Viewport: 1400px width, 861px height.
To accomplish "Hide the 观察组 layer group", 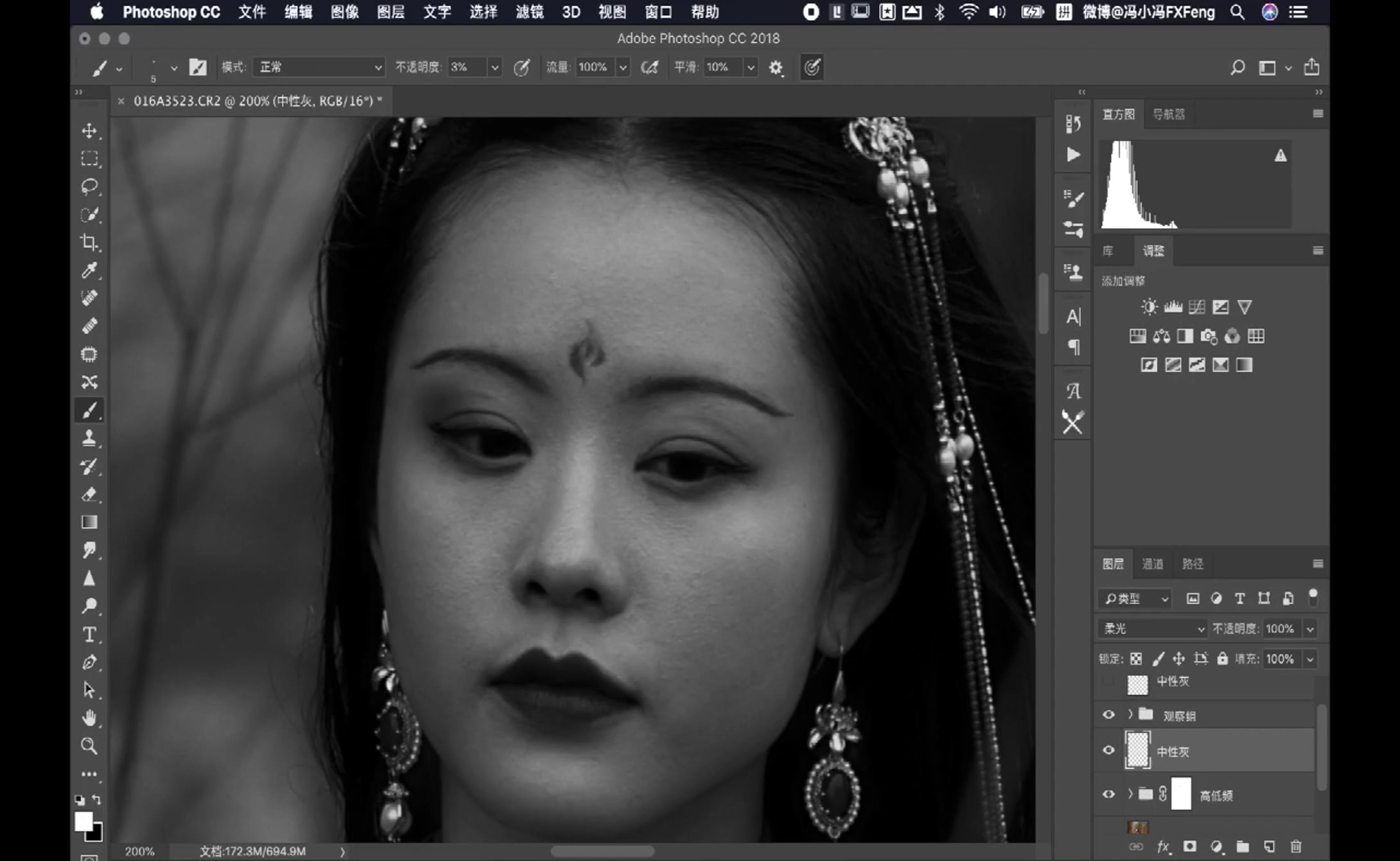I will pyautogui.click(x=1108, y=715).
